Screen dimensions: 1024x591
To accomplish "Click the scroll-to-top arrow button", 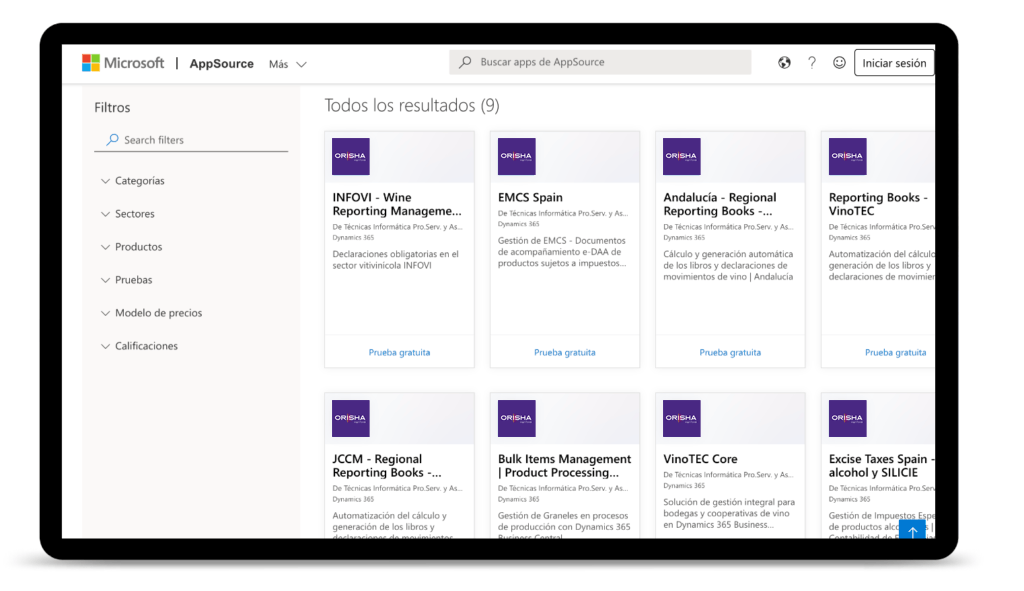I will coord(912,532).
